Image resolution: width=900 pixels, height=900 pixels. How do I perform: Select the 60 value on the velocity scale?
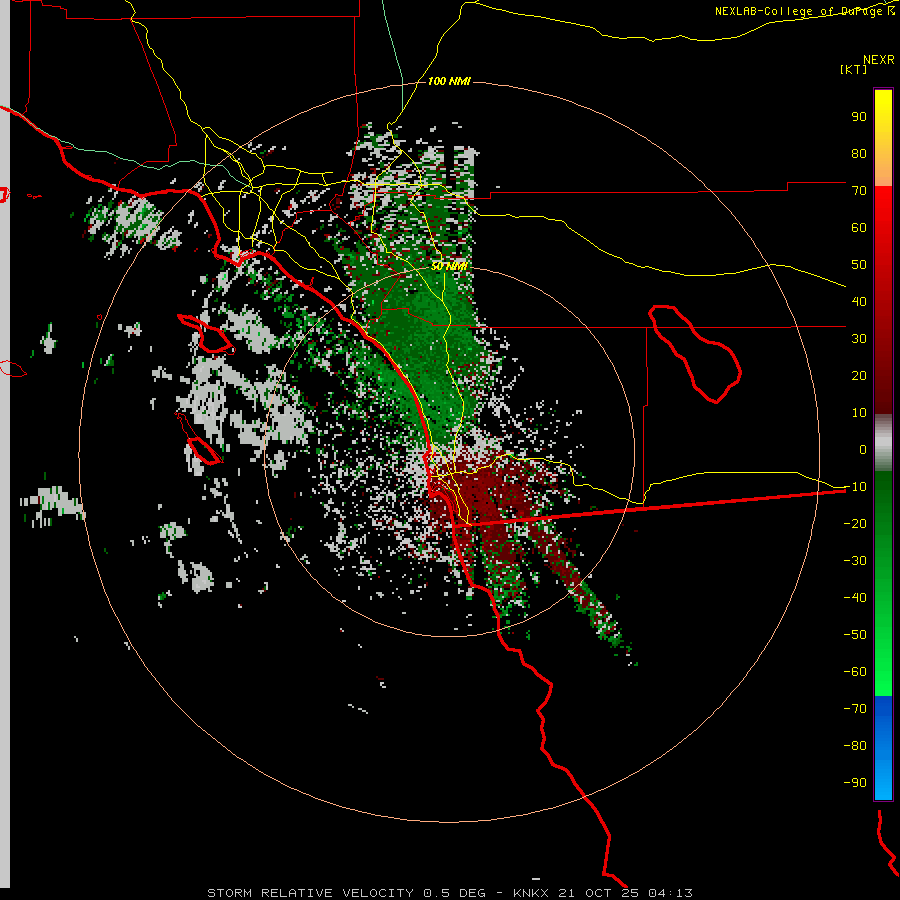click(x=859, y=228)
